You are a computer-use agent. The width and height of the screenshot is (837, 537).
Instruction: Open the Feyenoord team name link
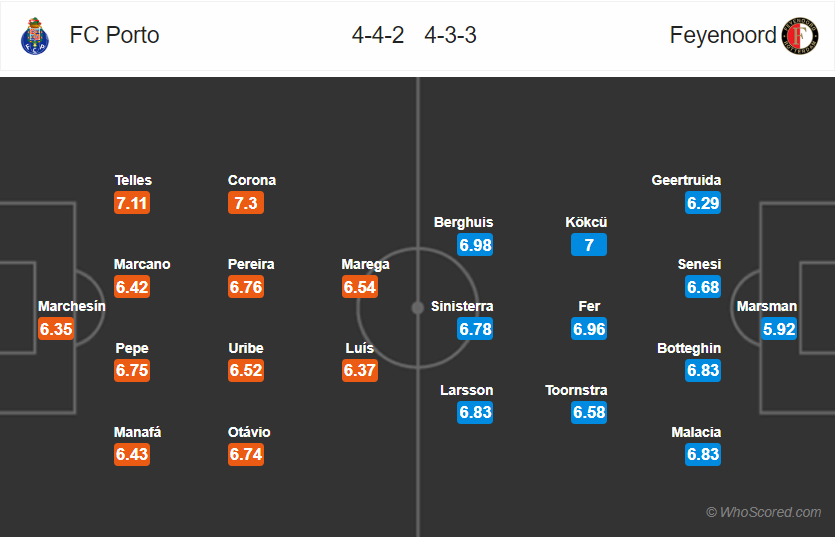pyautogui.click(x=723, y=35)
